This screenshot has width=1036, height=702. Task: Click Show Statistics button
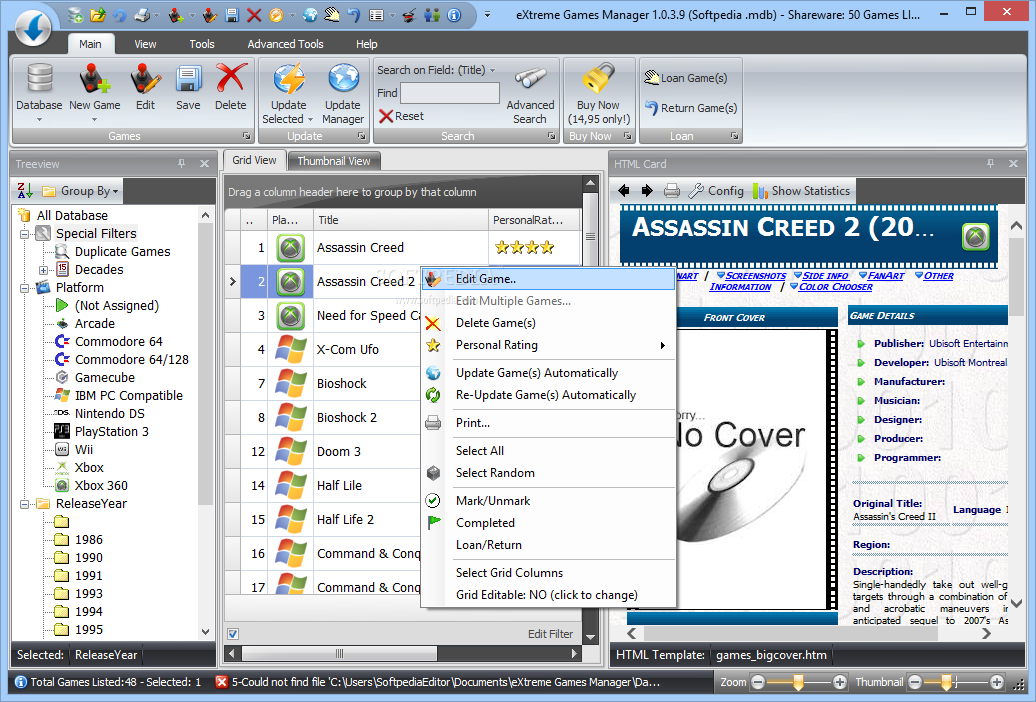[801, 191]
